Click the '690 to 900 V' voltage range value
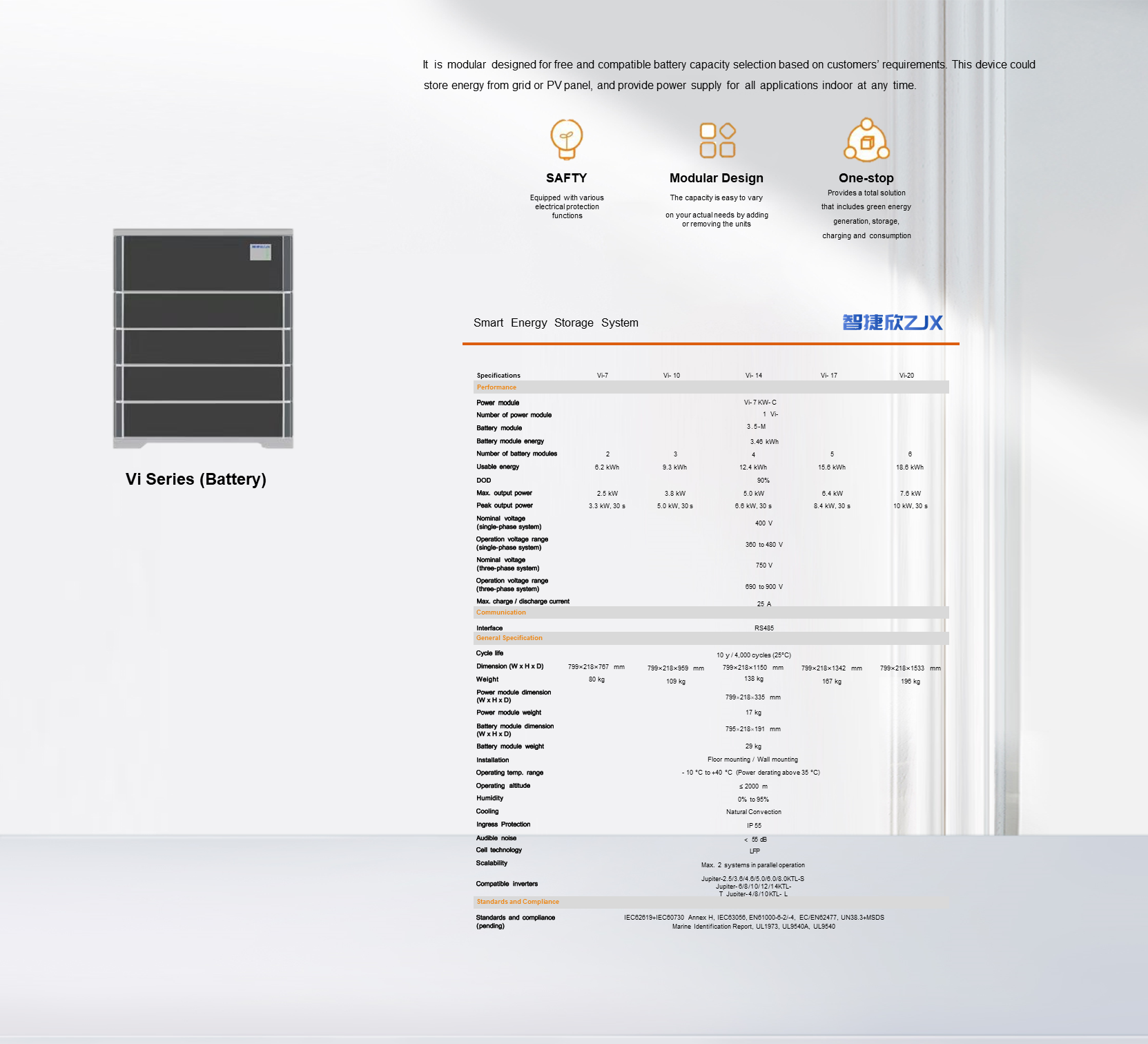Image resolution: width=1148 pixels, height=1044 pixels. (x=763, y=587)
